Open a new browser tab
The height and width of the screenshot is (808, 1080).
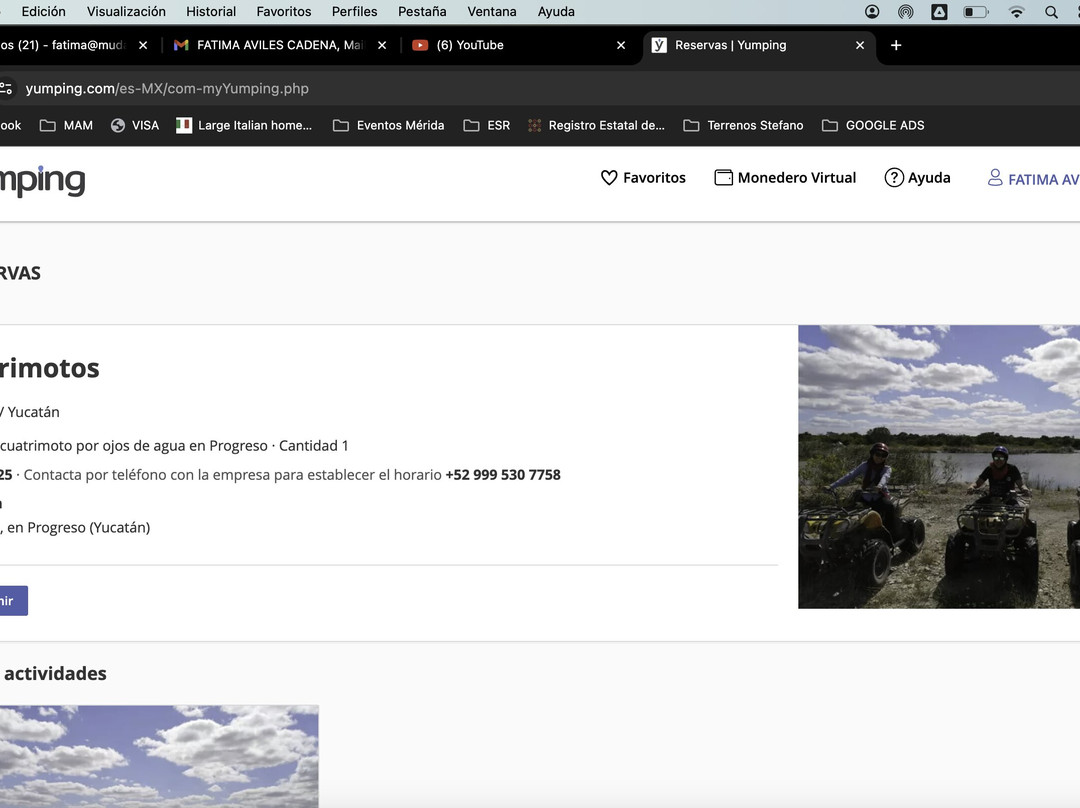coord(896,45)
